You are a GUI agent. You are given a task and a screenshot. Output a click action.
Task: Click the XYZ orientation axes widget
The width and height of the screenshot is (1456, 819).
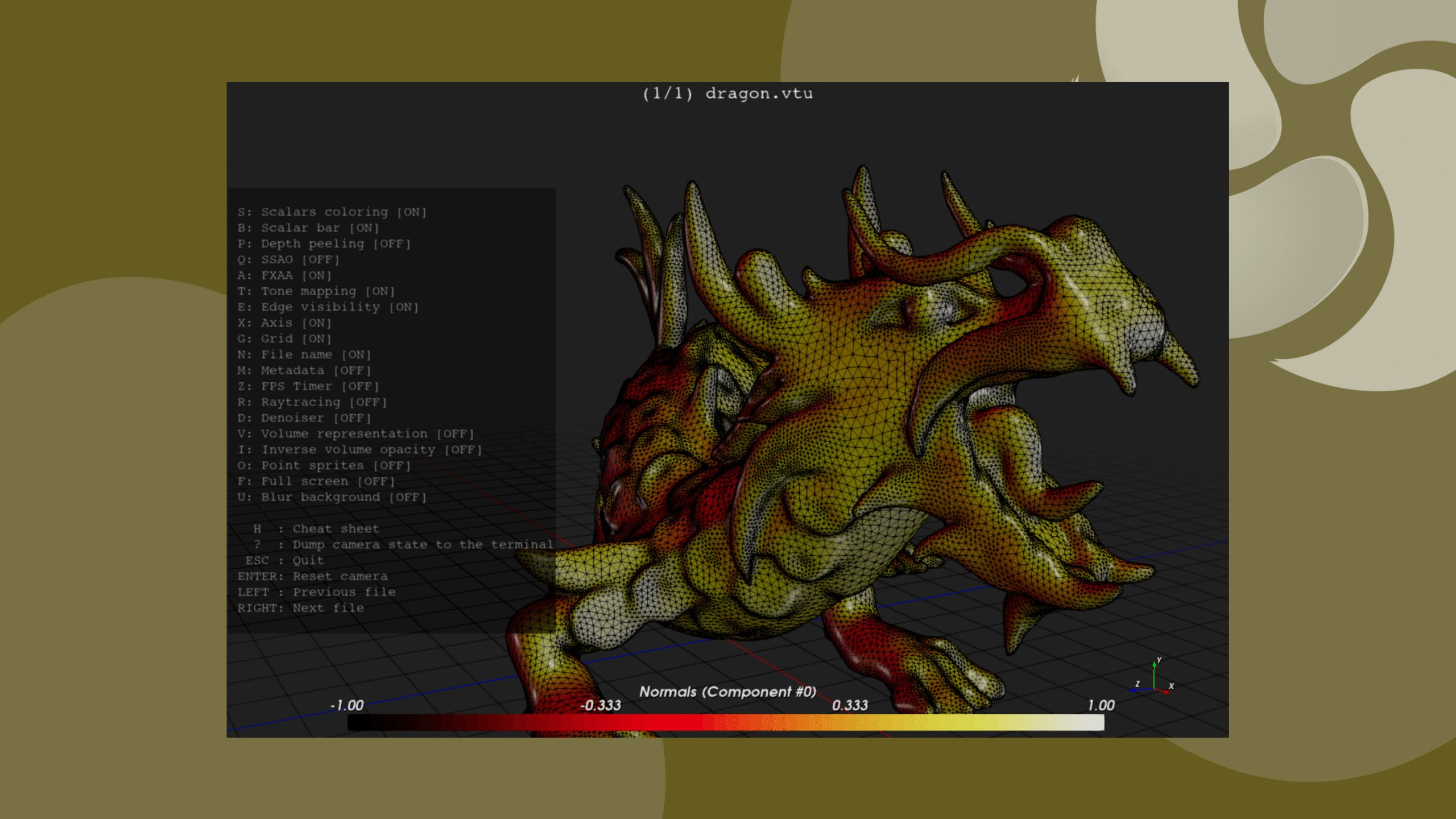point(1153,677)
